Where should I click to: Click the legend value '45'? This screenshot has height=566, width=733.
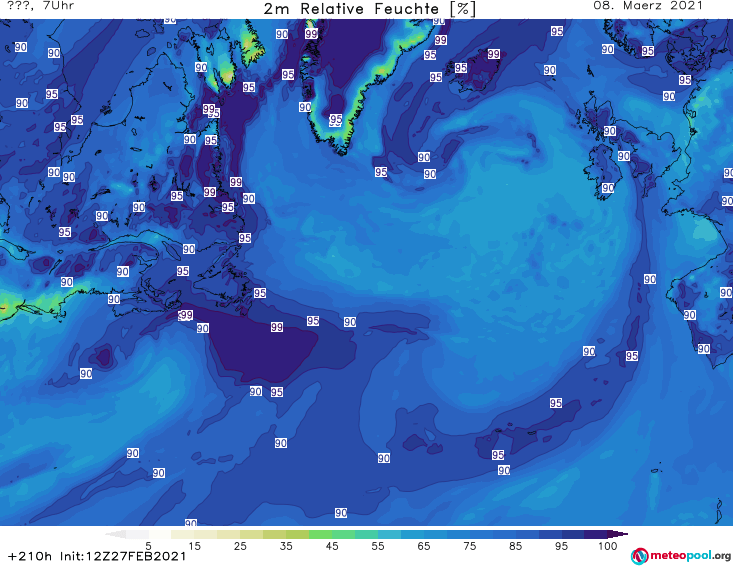[332, 546]
